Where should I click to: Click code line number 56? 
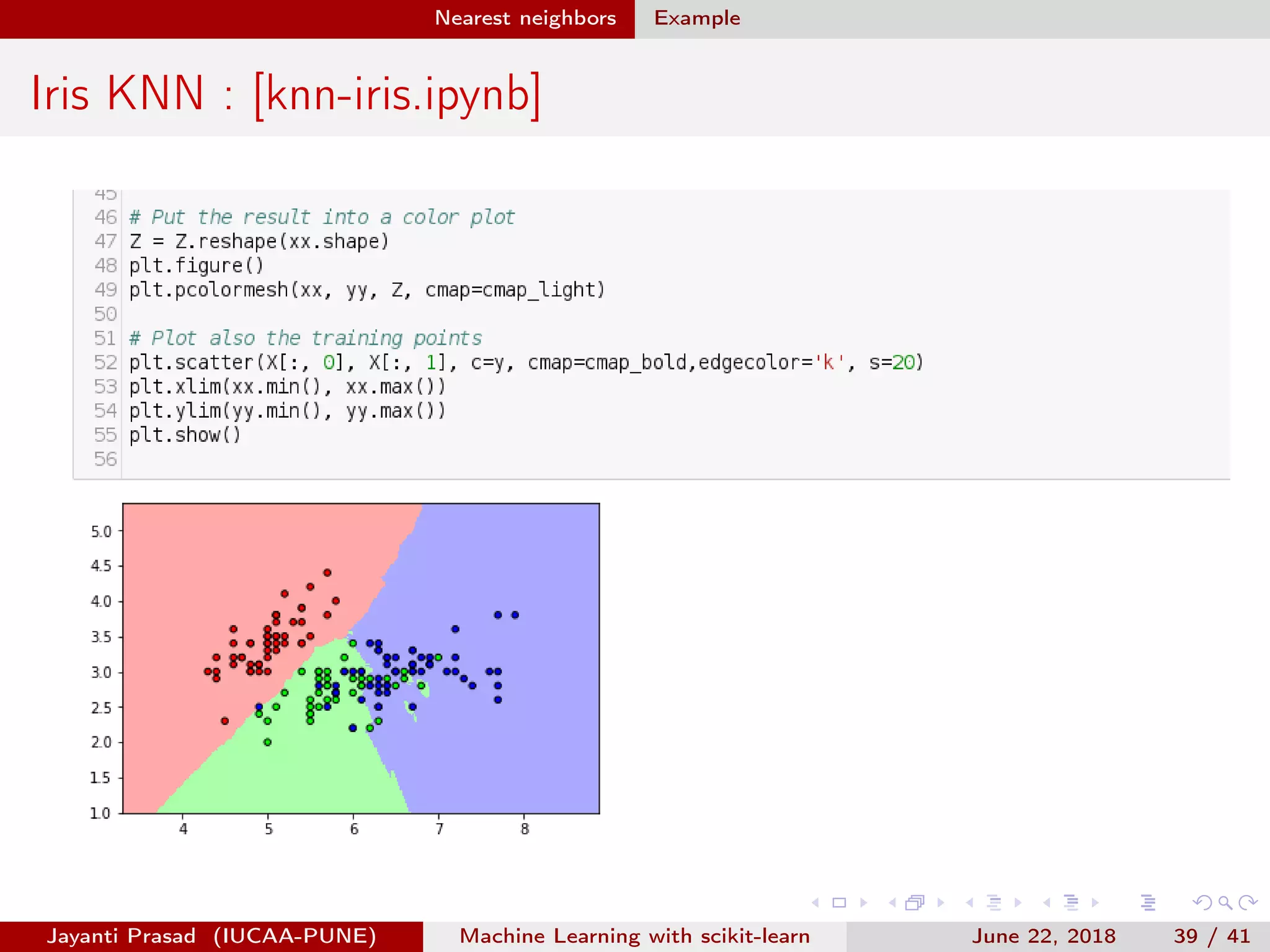pos(105,459)
